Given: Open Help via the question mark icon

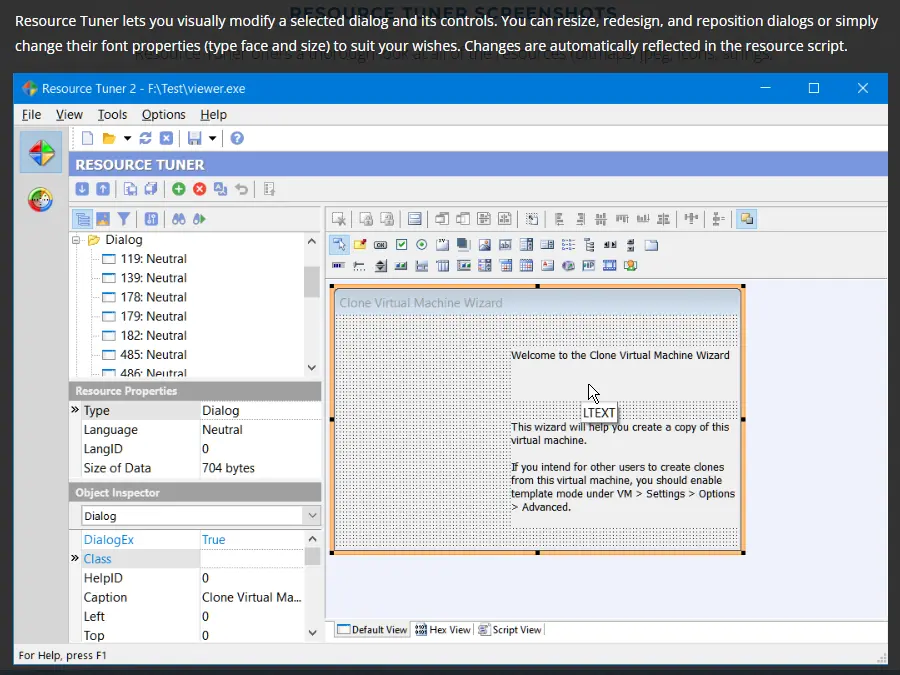Looking at the screenshot, I should pos(237,138).
